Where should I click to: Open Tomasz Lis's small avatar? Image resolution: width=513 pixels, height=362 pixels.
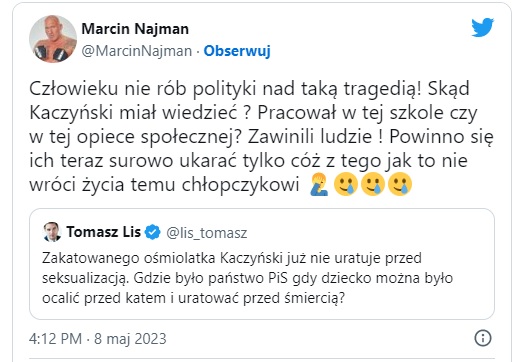[52, 232]
